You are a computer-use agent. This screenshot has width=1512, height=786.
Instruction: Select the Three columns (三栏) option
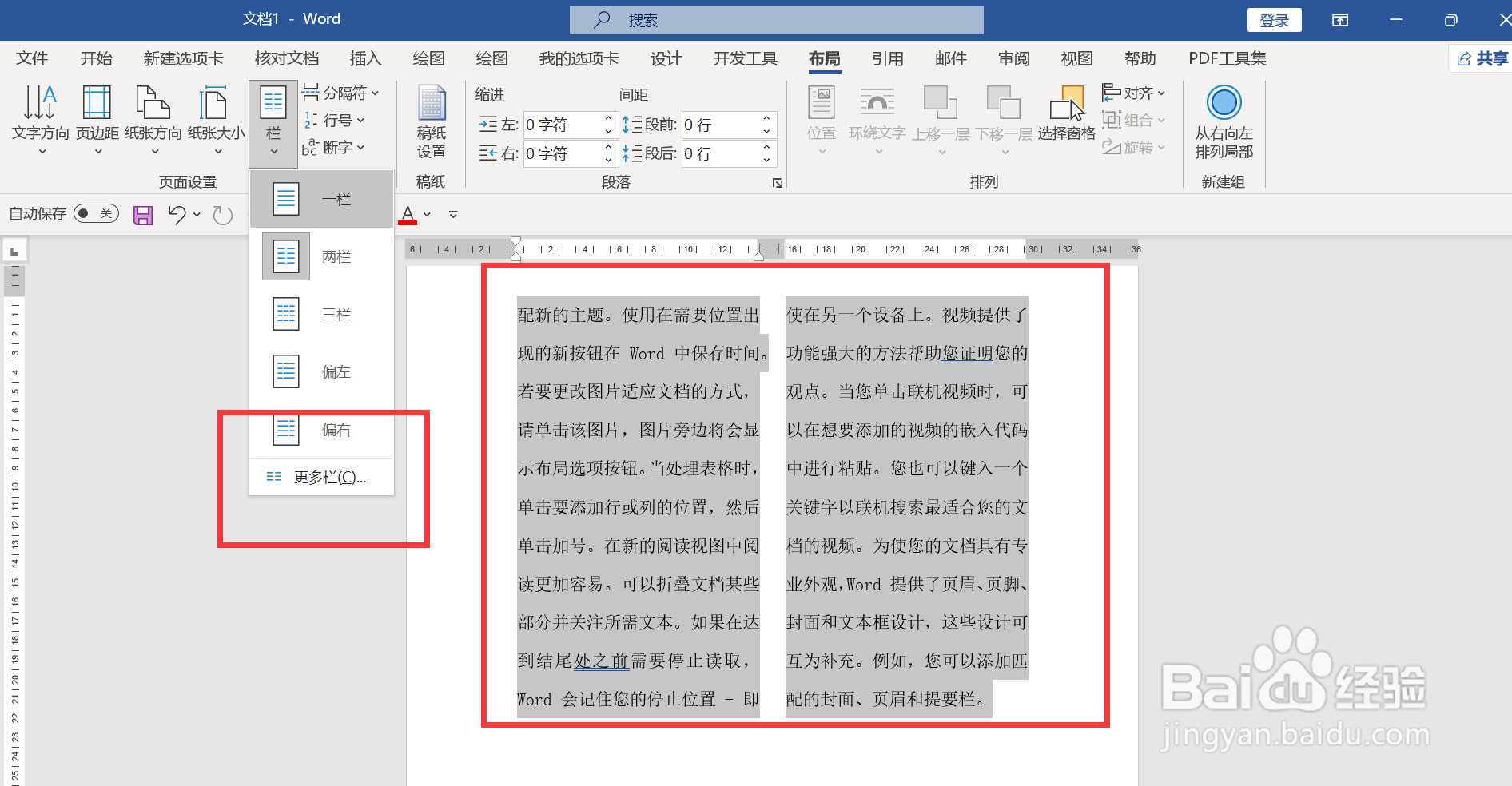[321, 314]
